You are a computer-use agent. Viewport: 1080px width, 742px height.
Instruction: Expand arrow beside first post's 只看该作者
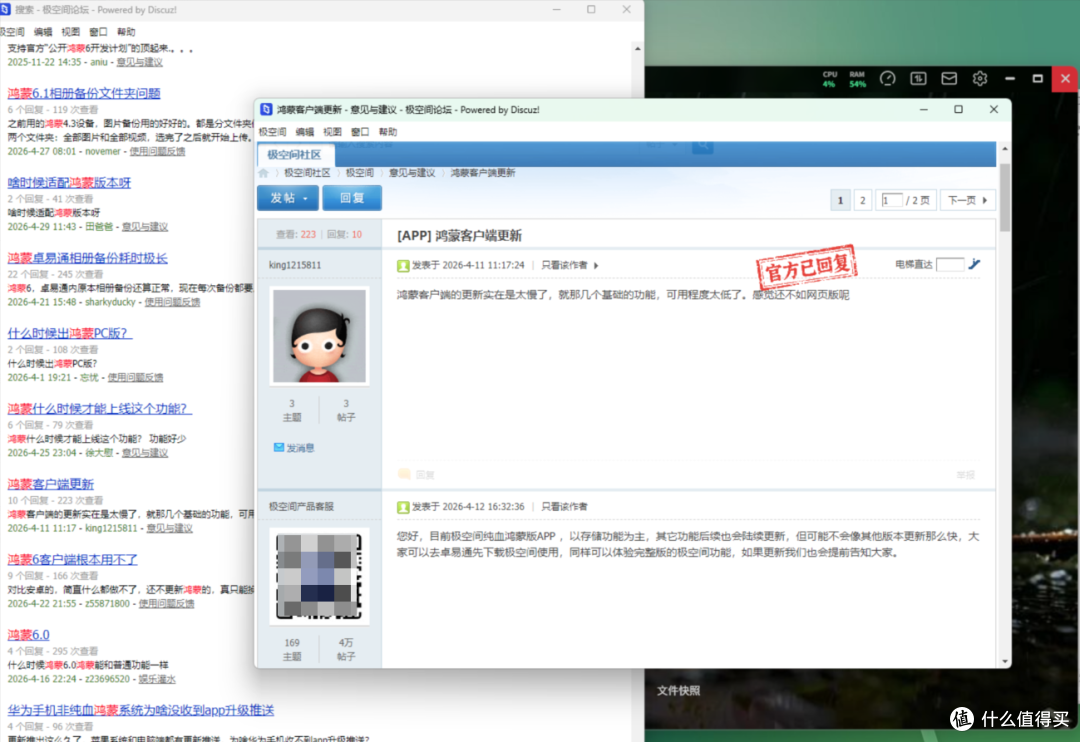pyautogui.click(x=596, y=265)
